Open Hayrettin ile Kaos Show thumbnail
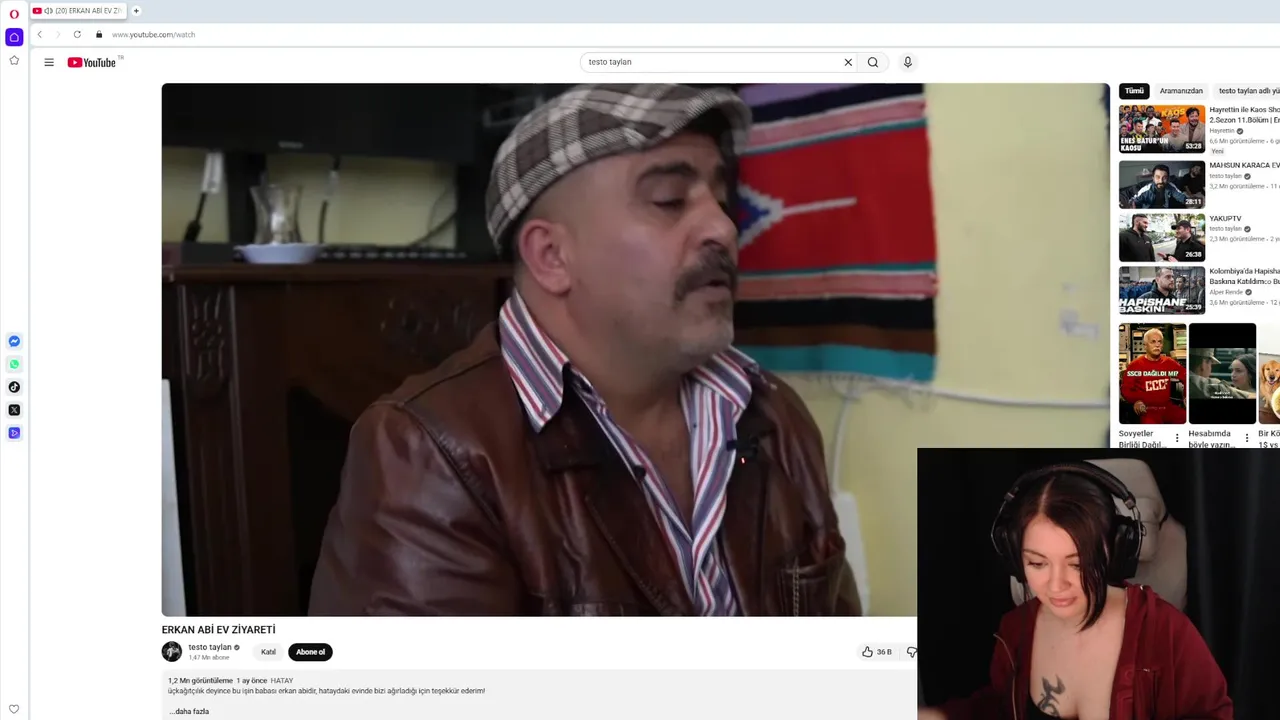1280x720 pixels. coord(1162,129)
